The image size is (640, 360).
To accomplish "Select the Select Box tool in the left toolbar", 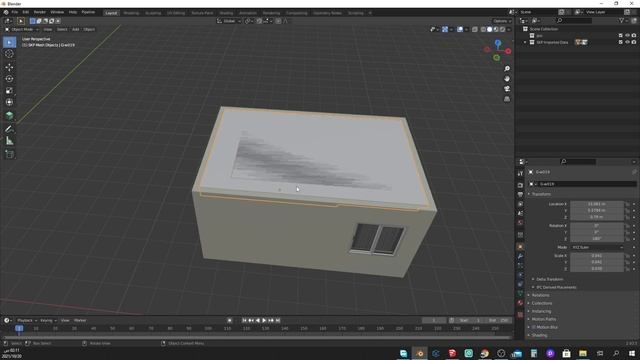I will [x=9, y=42].
